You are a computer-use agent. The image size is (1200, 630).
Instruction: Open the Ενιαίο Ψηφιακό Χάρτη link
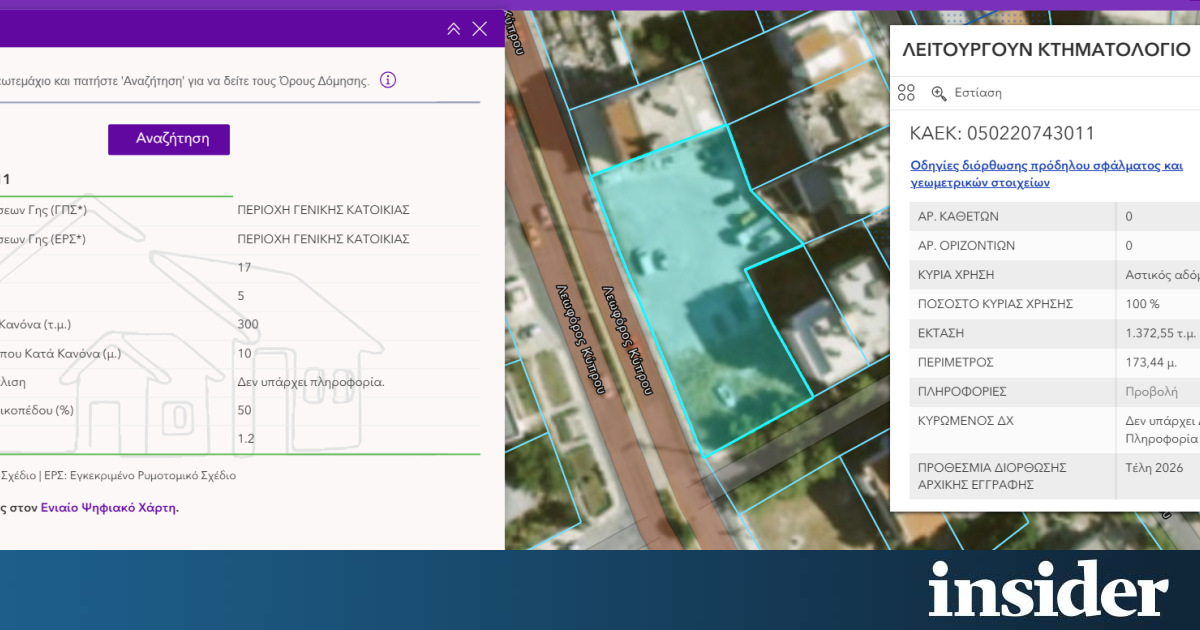(x=109, y=507)
